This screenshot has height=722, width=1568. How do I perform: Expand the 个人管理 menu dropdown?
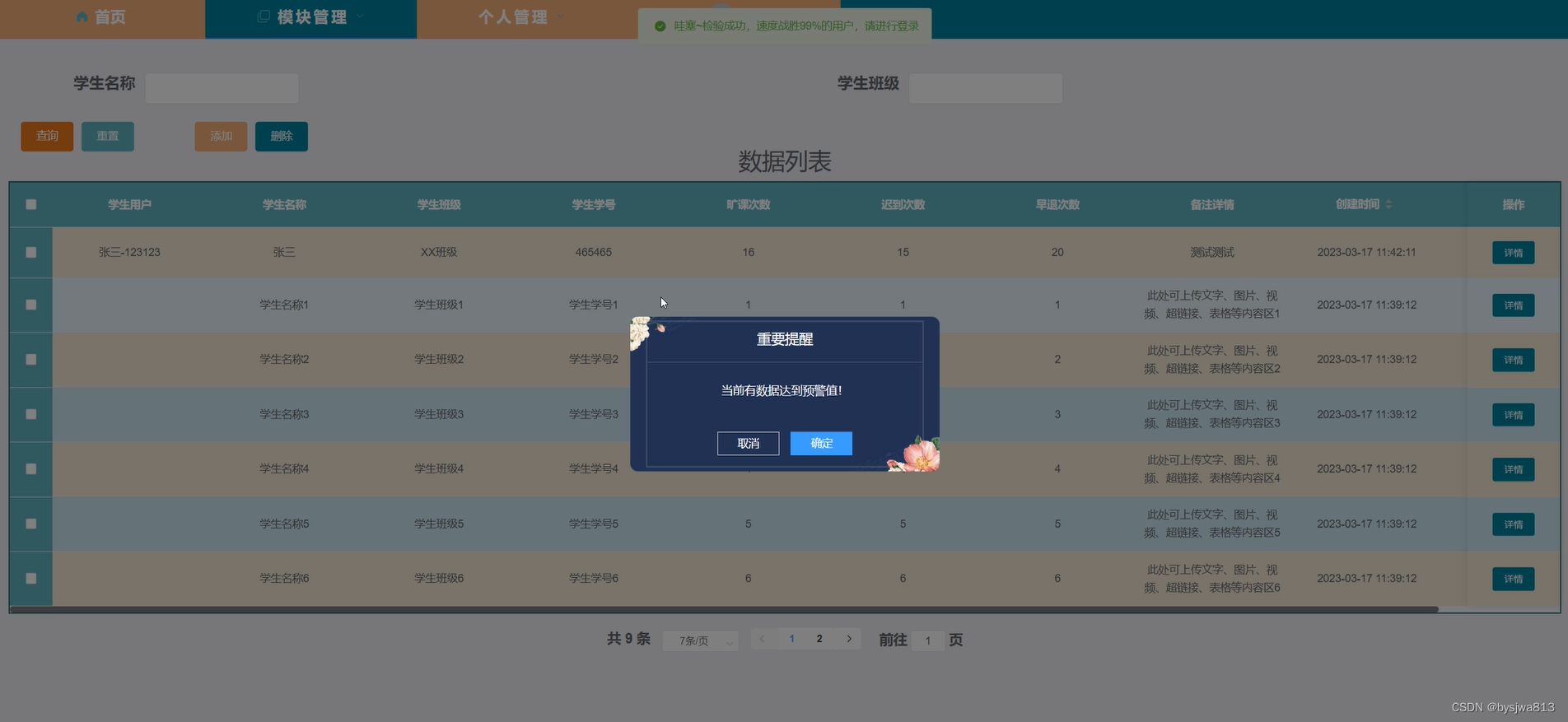click(x=560, y=17)
